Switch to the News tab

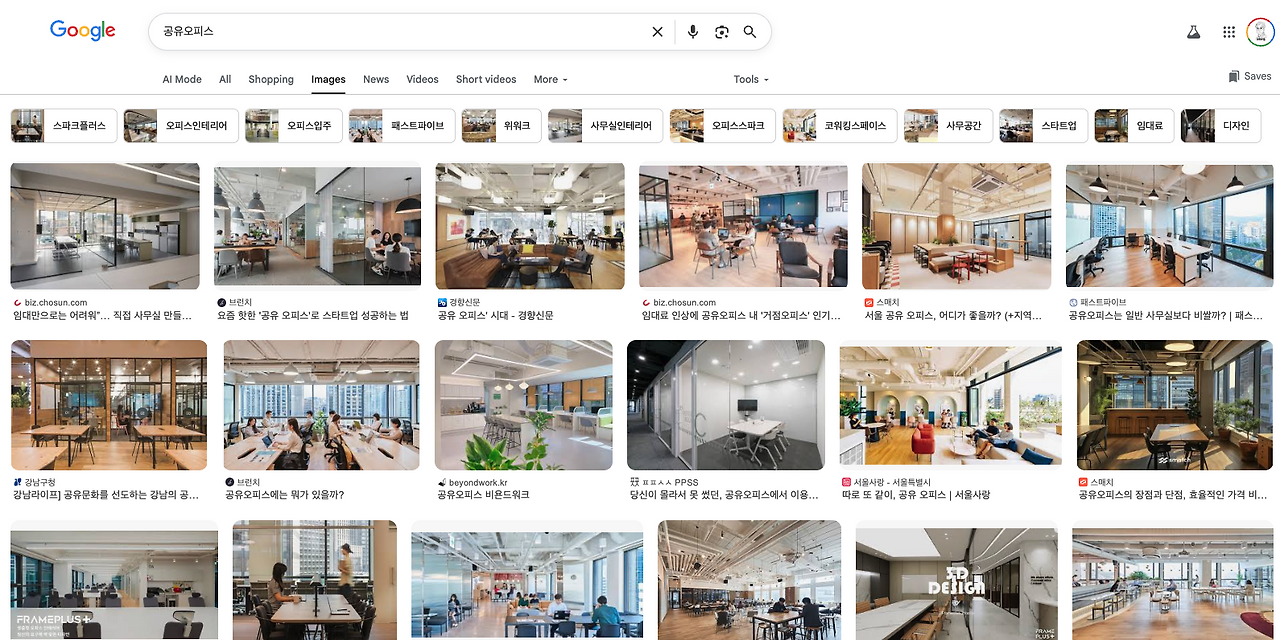[x=376, y=79]
